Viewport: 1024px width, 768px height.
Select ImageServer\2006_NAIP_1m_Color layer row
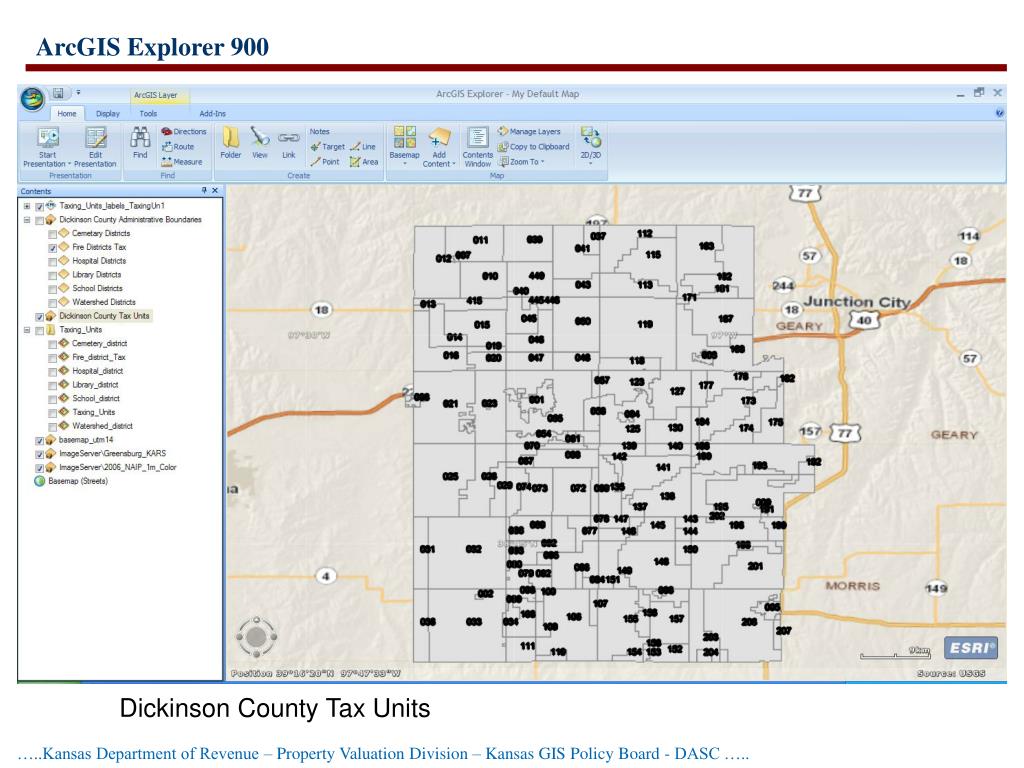(118, 468)
